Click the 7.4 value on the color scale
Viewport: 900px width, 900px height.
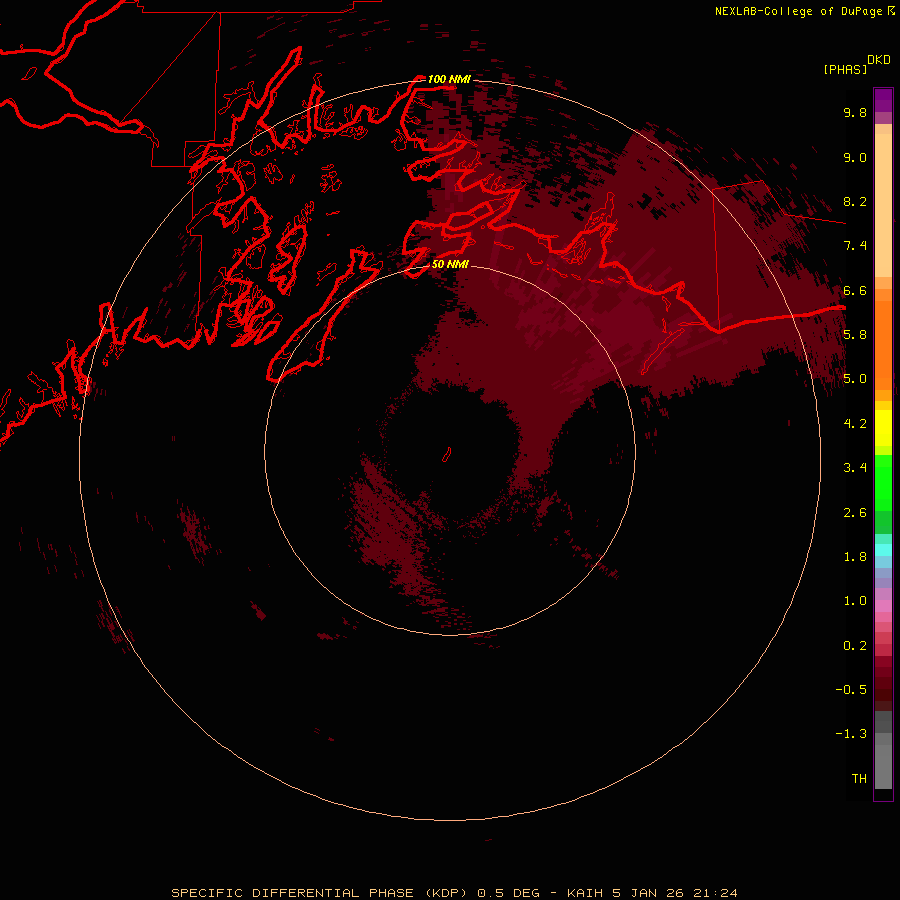[855, 246]
